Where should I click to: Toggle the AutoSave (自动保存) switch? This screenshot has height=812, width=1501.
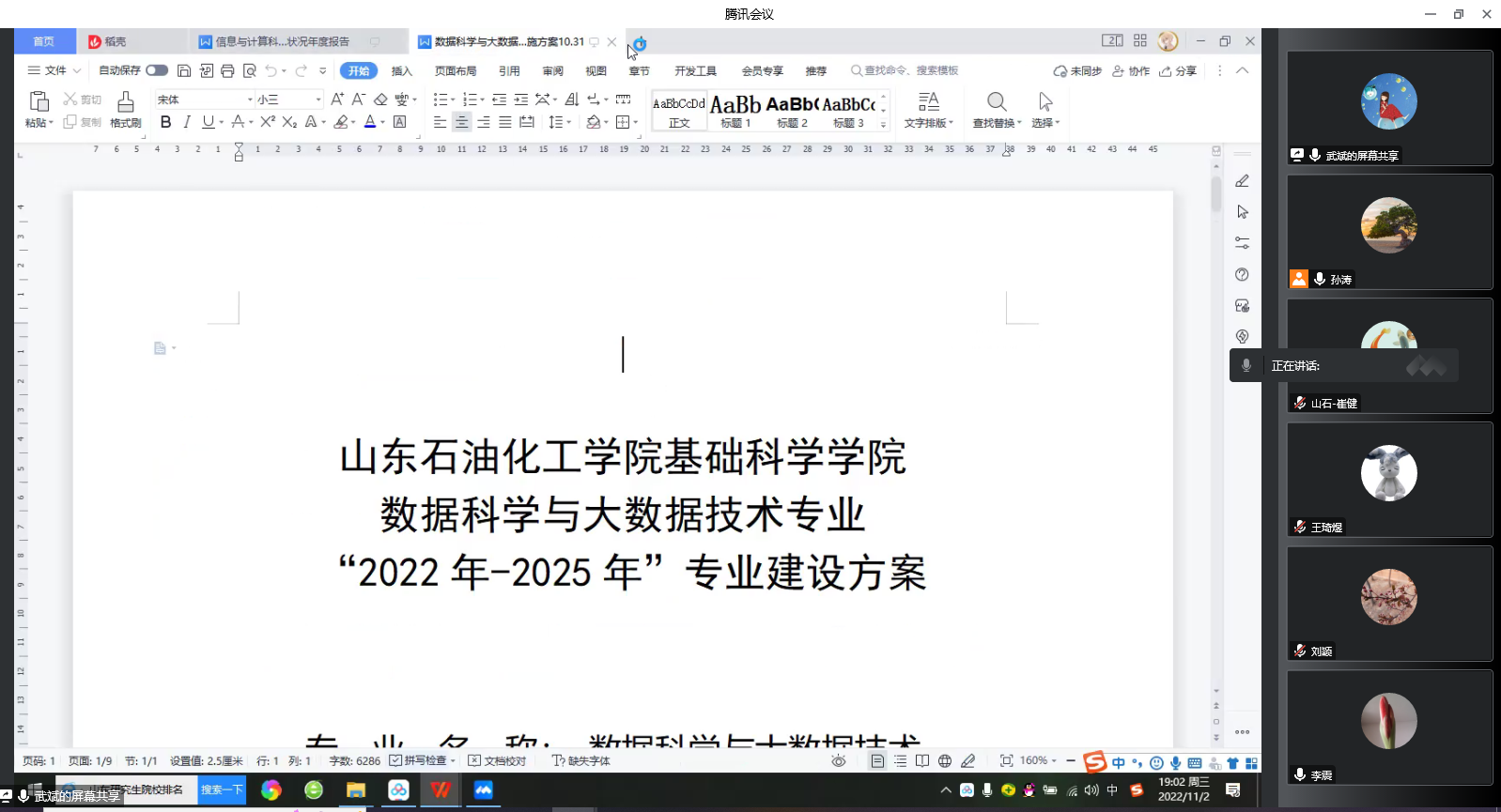click(x=157, y=70)
